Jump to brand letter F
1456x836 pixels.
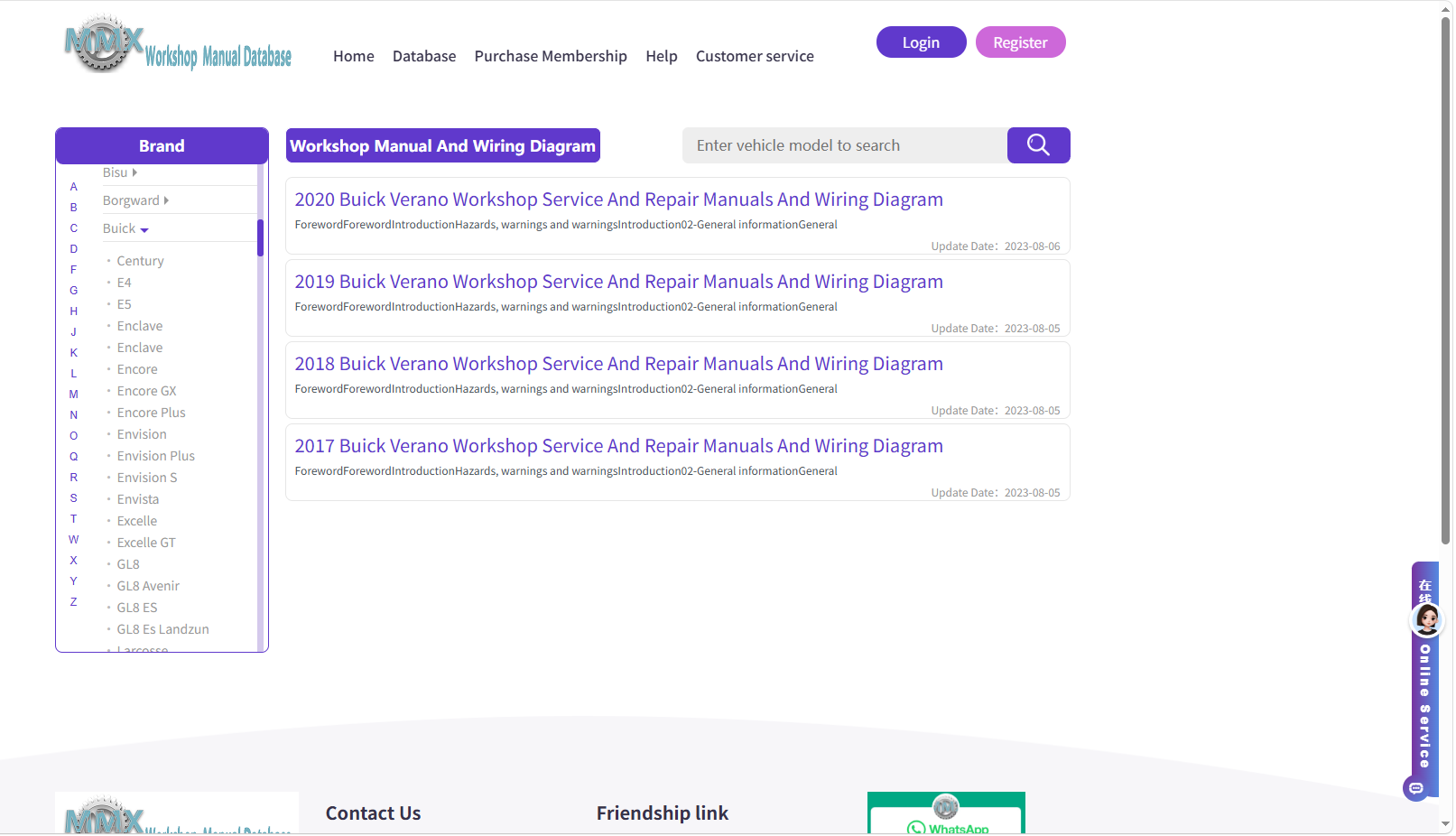pos(74,270)
